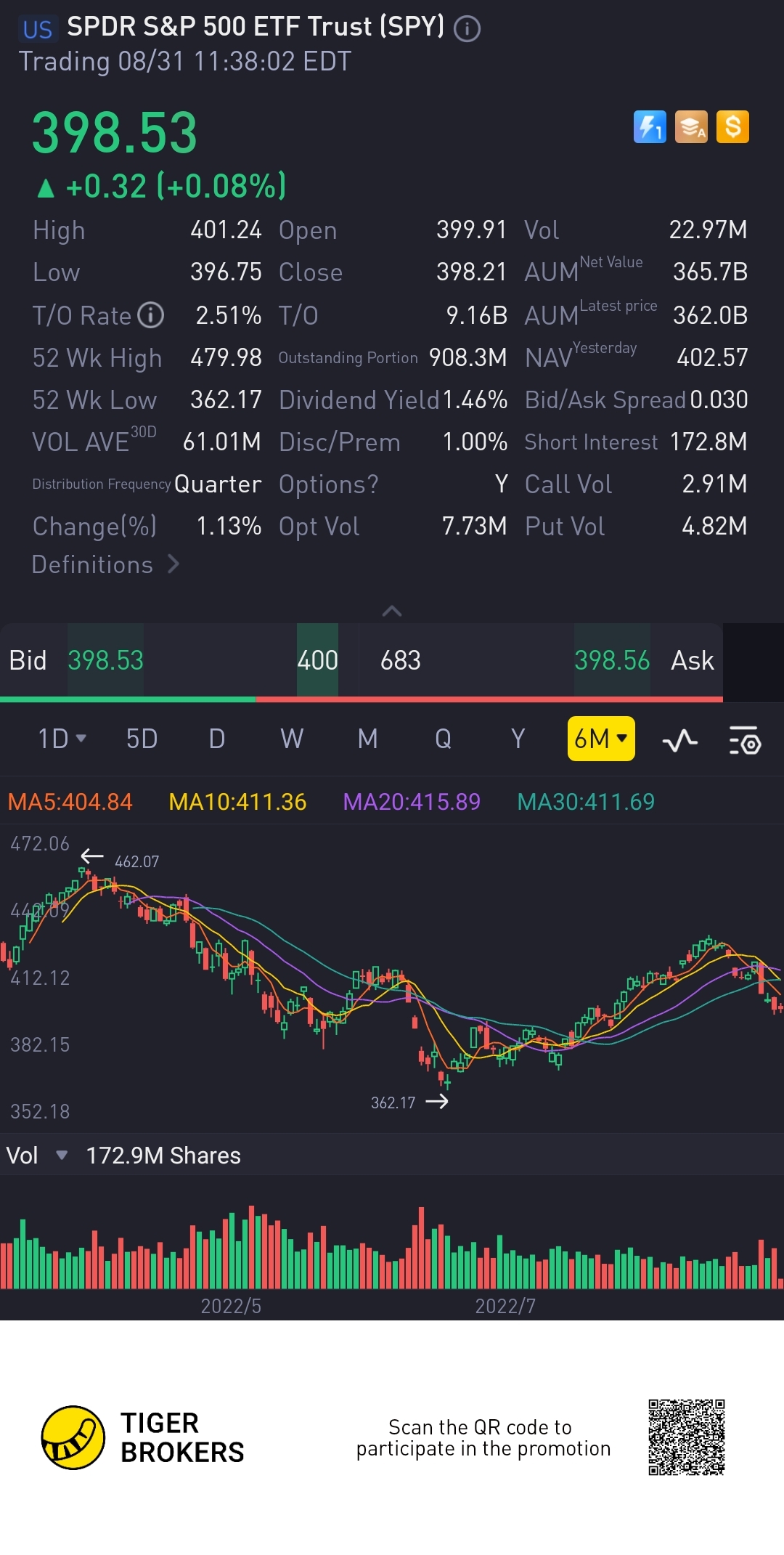
Task: Tap the Disc/Prem 1.00% value
Action: [475, 442]
